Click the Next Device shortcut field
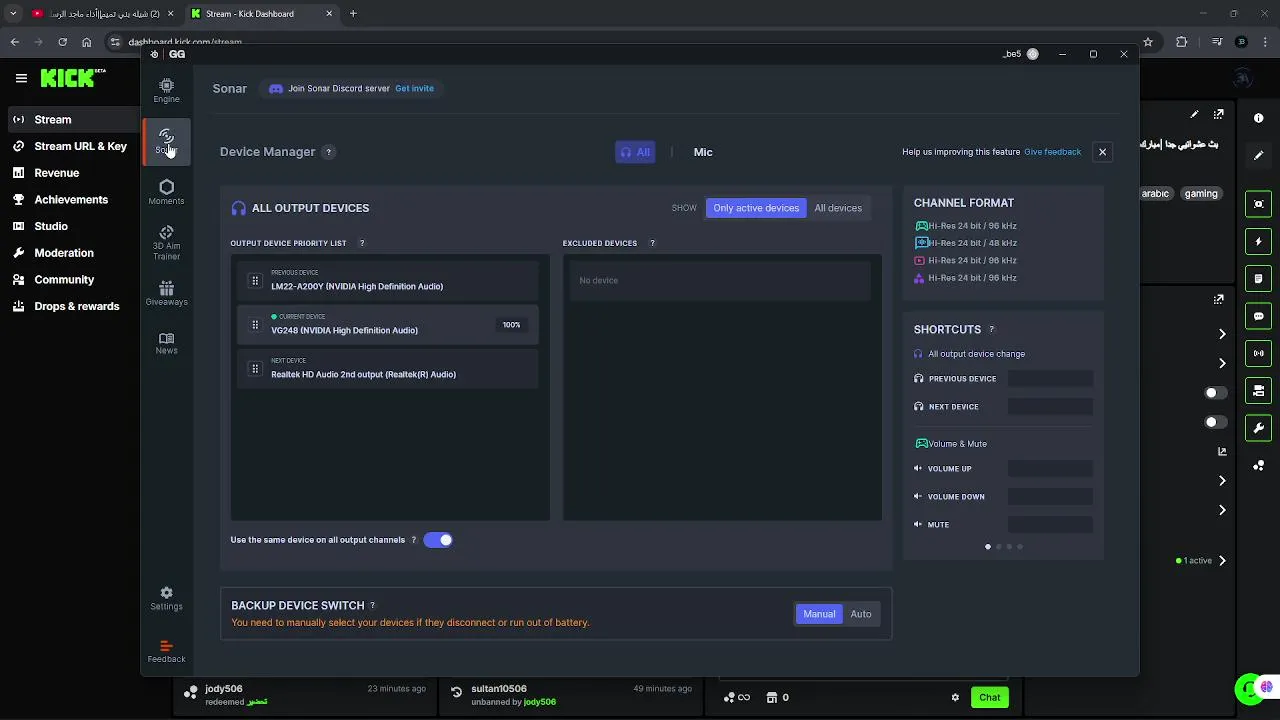Screen dimensions: 1280x720 1050,407
